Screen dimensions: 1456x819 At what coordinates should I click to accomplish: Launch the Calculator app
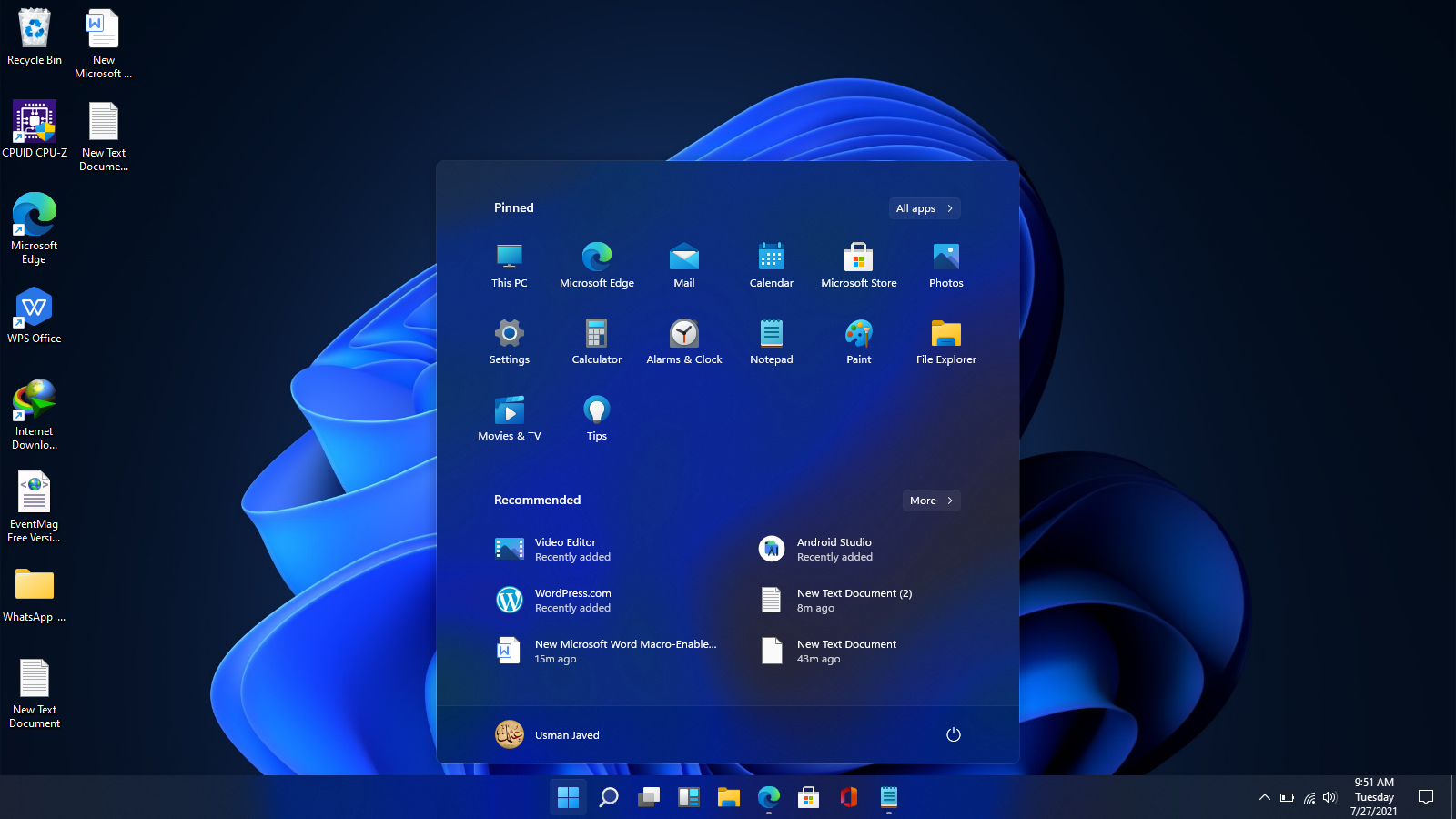point(597,342)
